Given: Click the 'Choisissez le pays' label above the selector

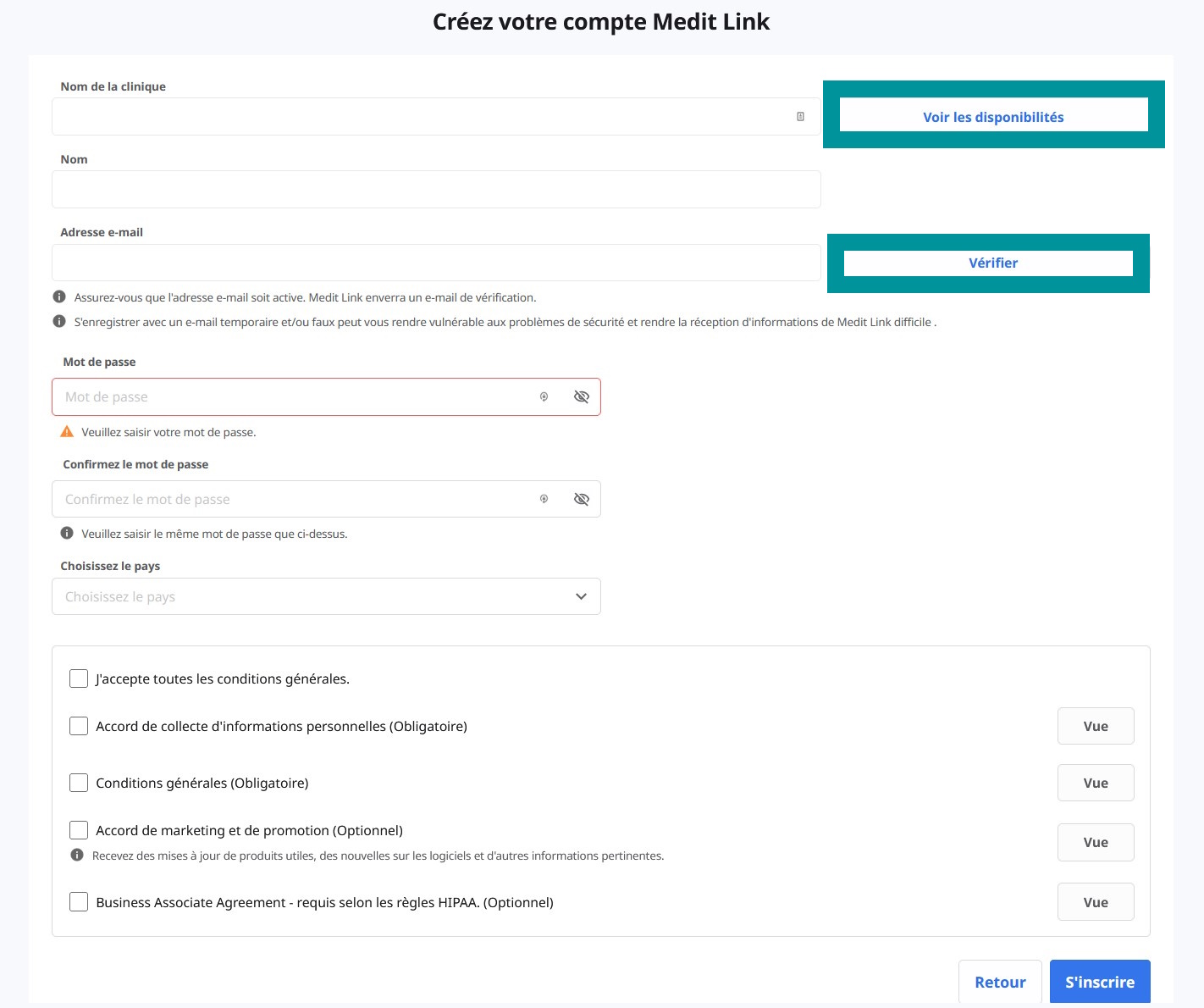Looking at the screenshot, I should [x=110, y=566].
